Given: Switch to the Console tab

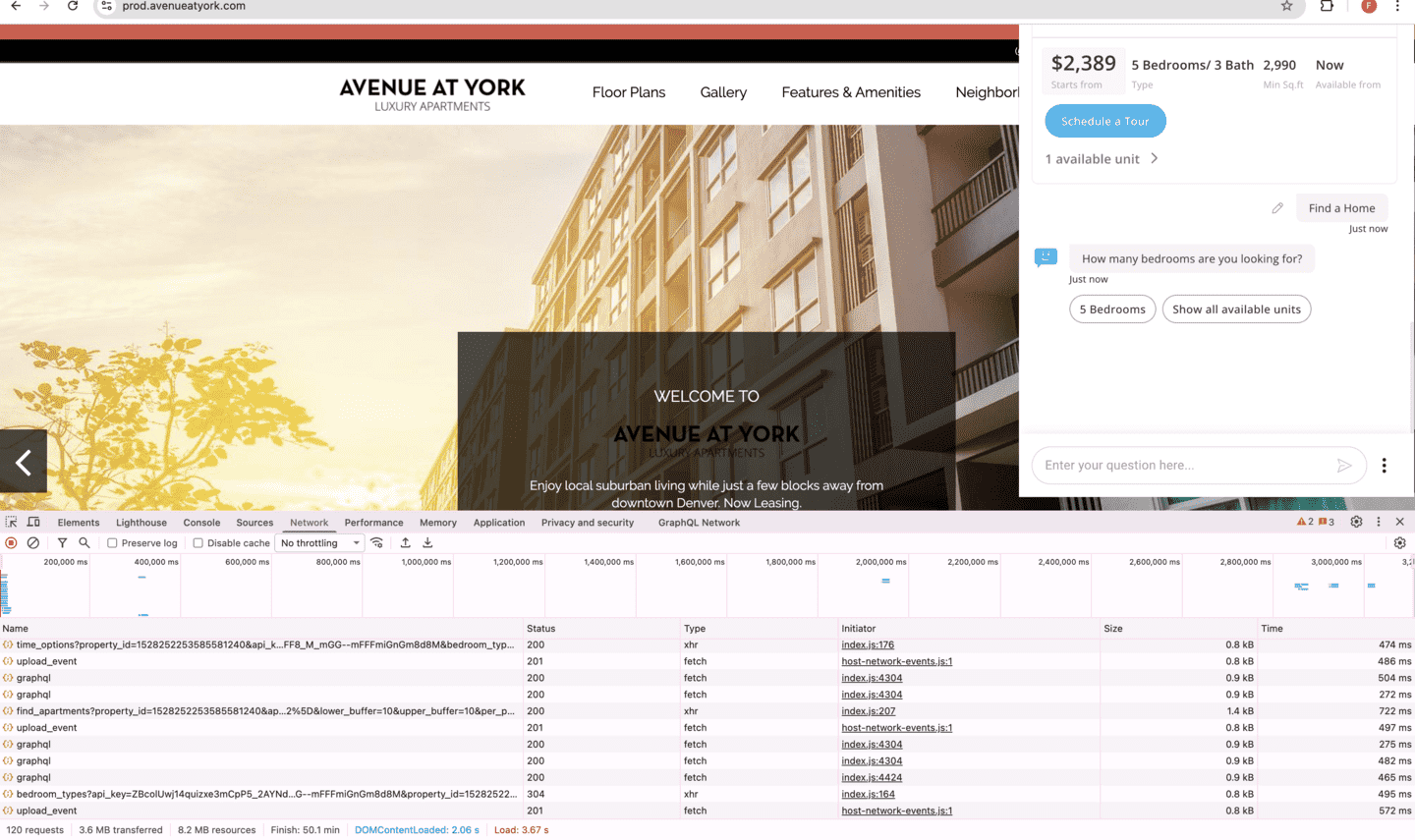Looking at the screenshot, I should pos(201,523).
